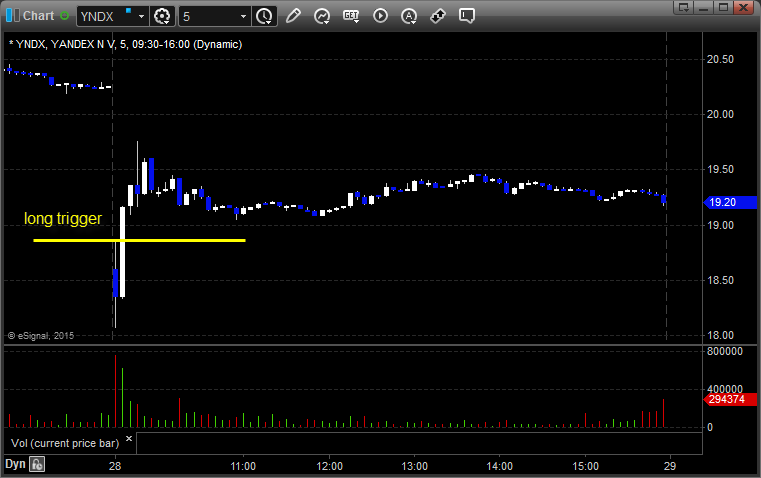The width and height of the screenshot is (761, 478).
Task: Click the 19.20 current price marker
Action: coord(722,202)
